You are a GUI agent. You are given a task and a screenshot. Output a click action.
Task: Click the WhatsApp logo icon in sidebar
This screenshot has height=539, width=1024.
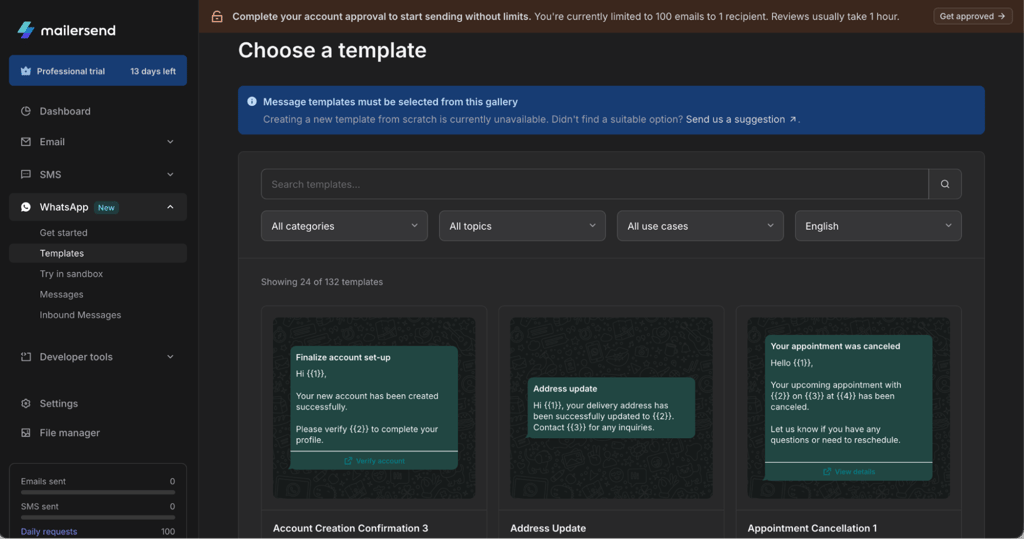[25, 207]
